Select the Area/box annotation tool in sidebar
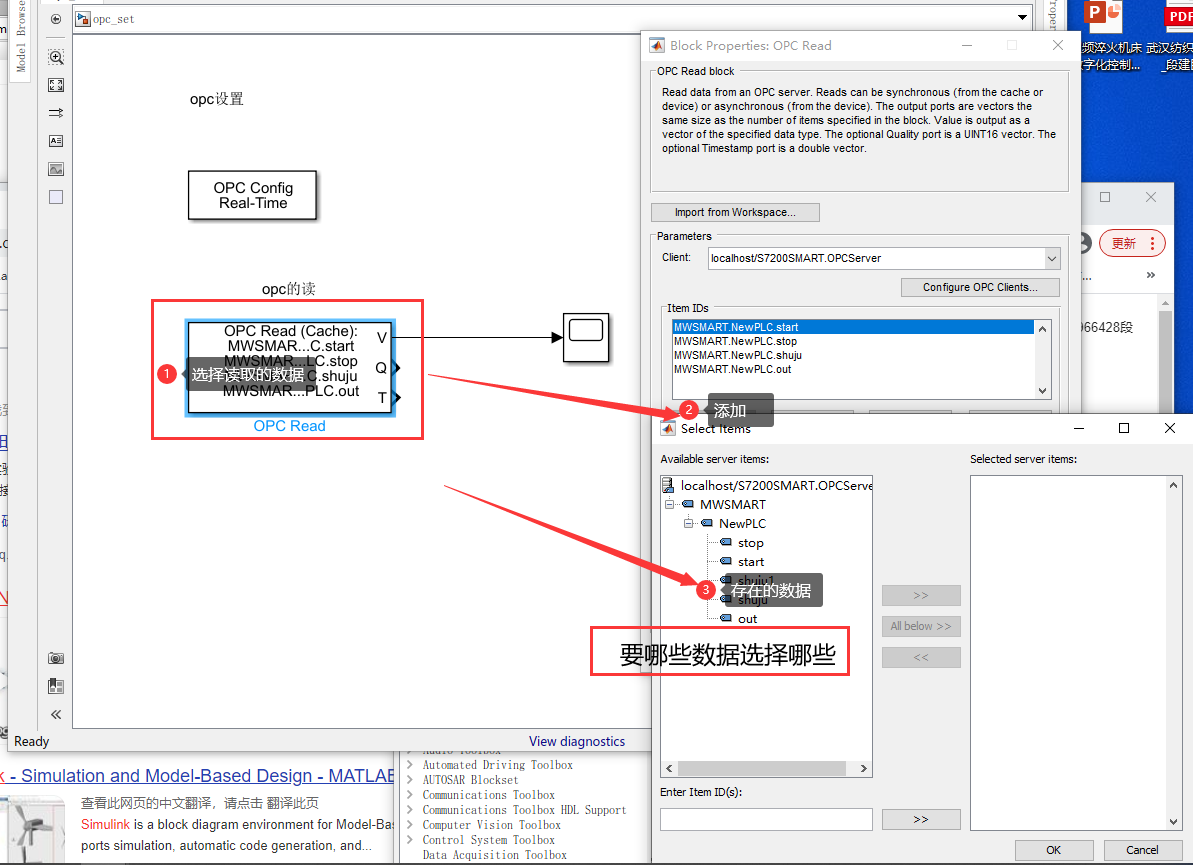Viewport: 1193px width, 865px height. (55, 197)
